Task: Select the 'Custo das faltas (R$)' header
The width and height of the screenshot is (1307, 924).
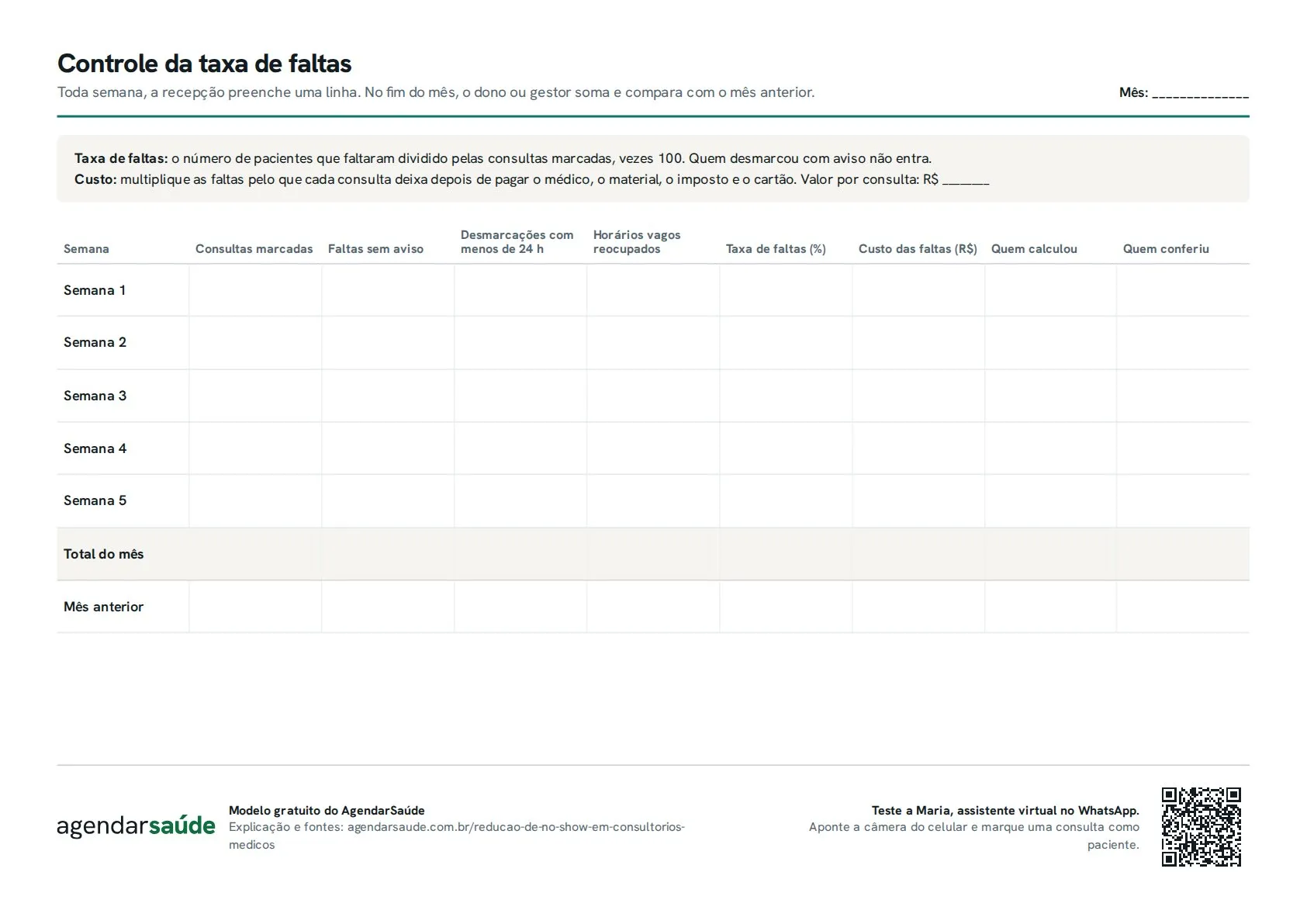Action: [918, 249]
